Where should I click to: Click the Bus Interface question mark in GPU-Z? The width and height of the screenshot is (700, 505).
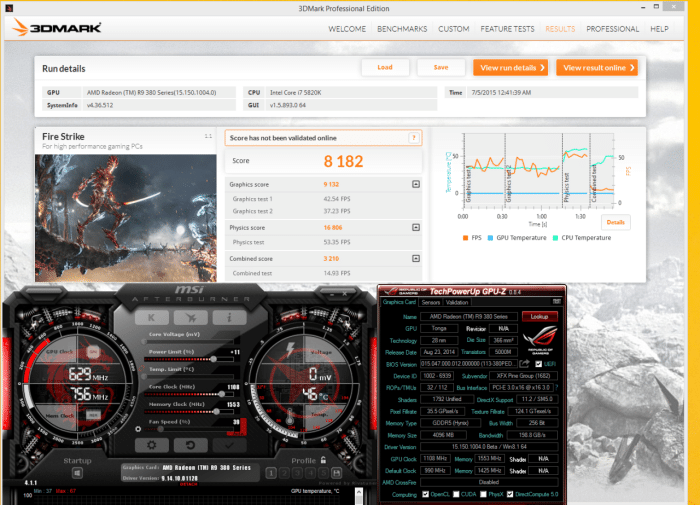click(x=557, y=388)
